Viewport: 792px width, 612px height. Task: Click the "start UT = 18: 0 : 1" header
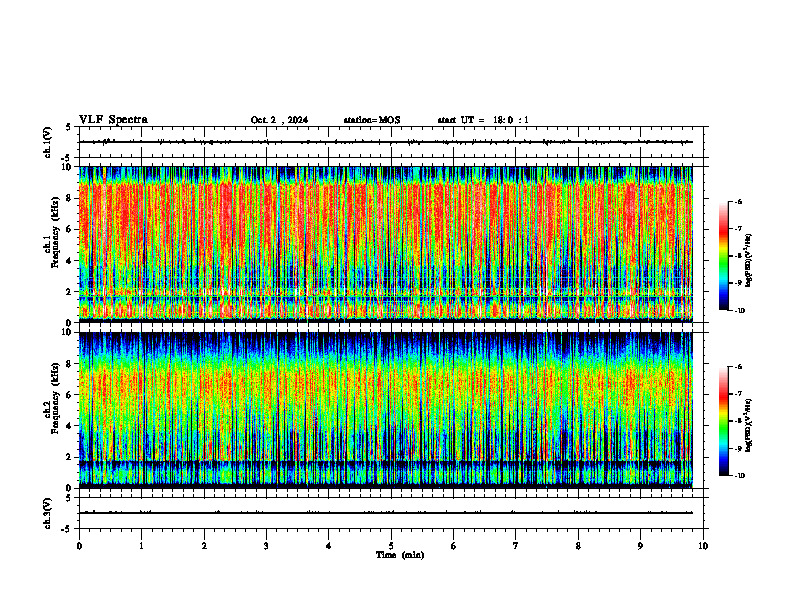click(483, 120)
